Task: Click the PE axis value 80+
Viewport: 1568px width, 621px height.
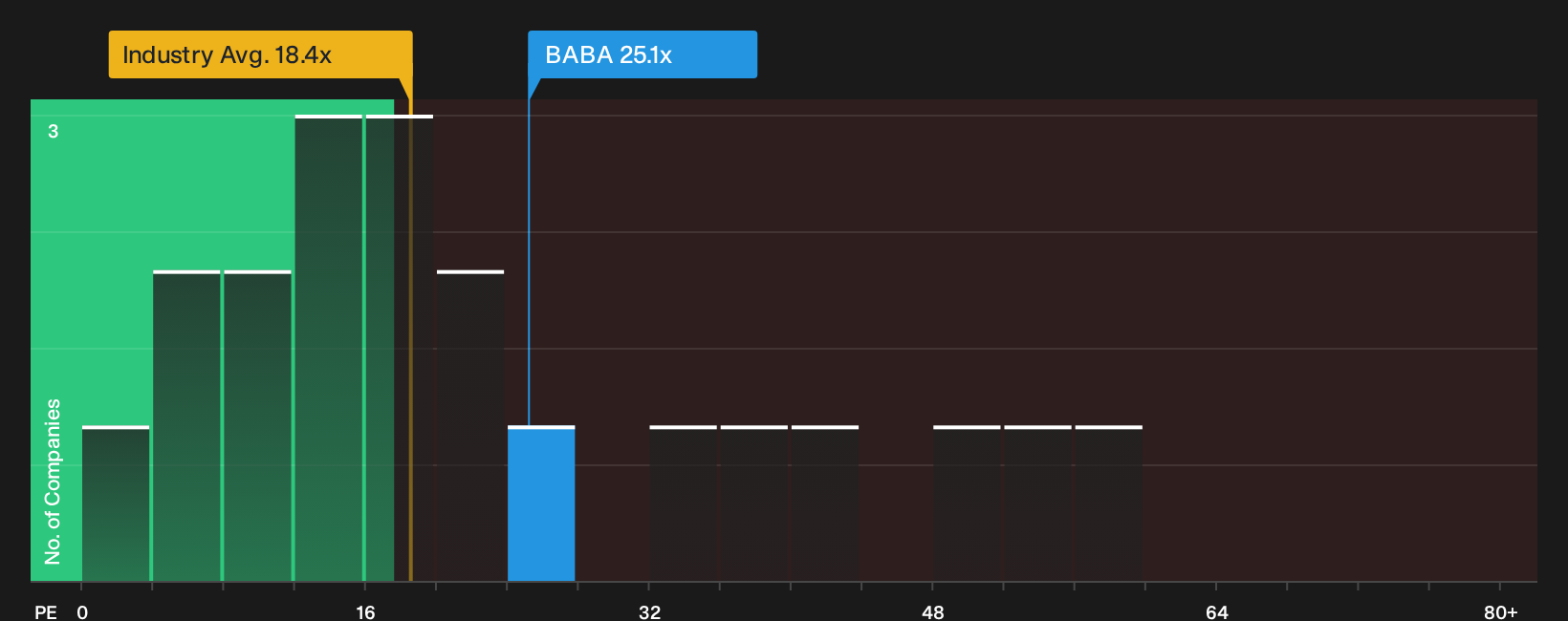Action: point(1500,611)
